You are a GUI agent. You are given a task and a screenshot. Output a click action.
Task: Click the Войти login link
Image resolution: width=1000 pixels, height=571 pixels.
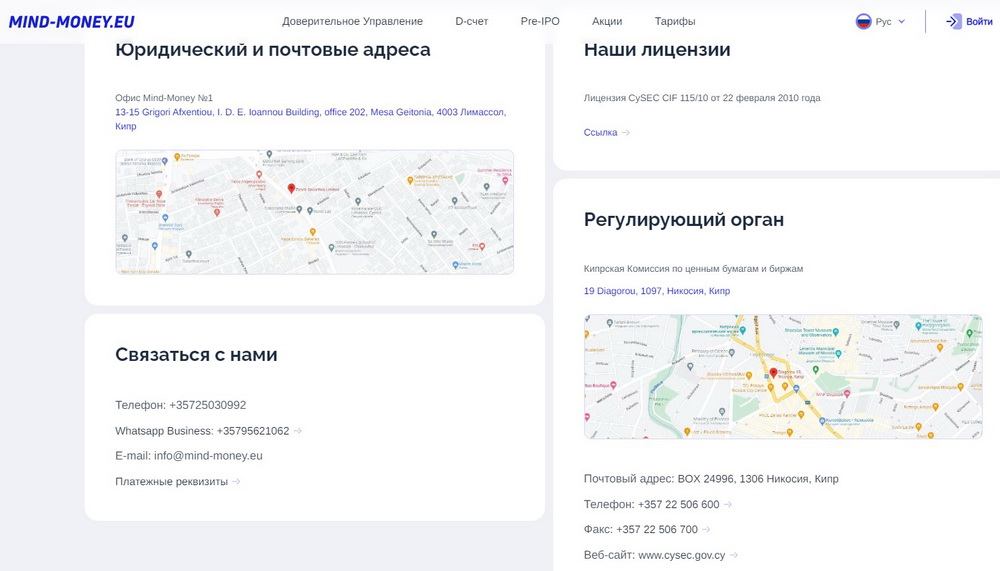[x=979, y=22]
